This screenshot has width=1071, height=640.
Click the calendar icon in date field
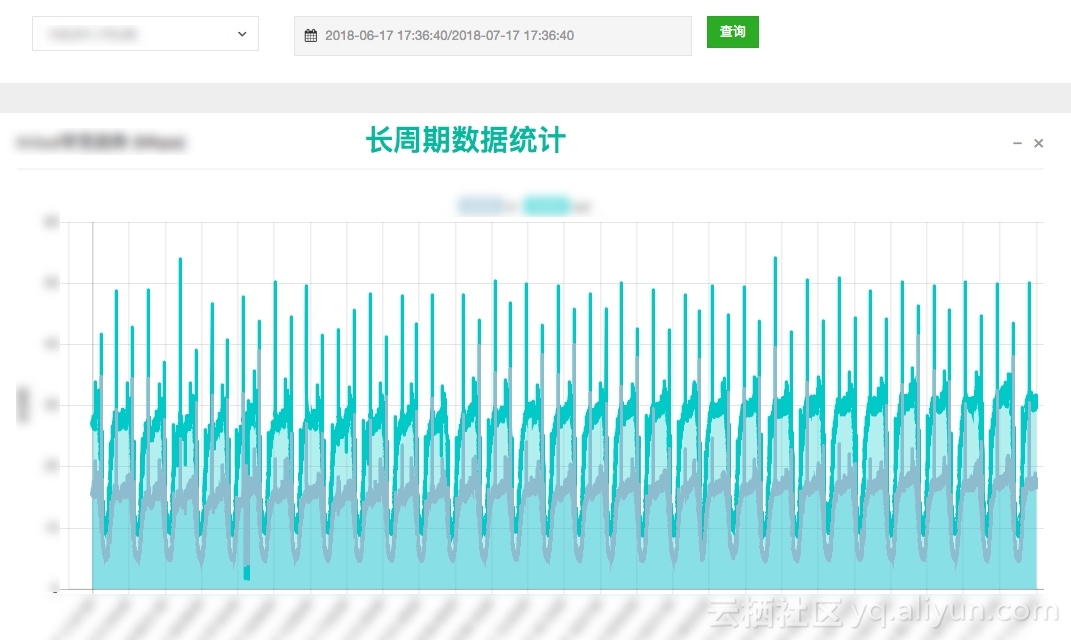coord(311,36)
